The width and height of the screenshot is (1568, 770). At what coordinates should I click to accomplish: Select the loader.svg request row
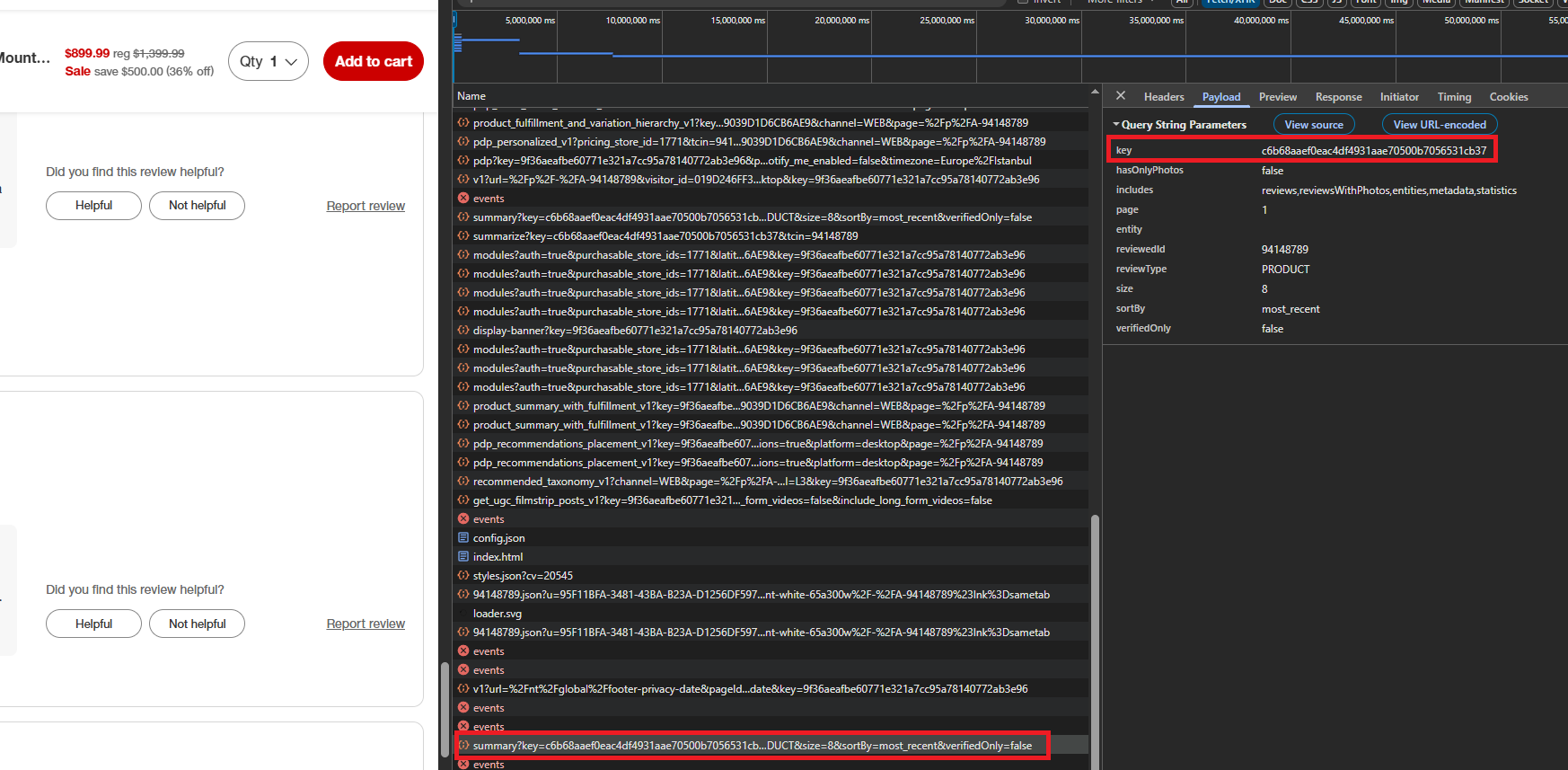click(x=771, y=613)
